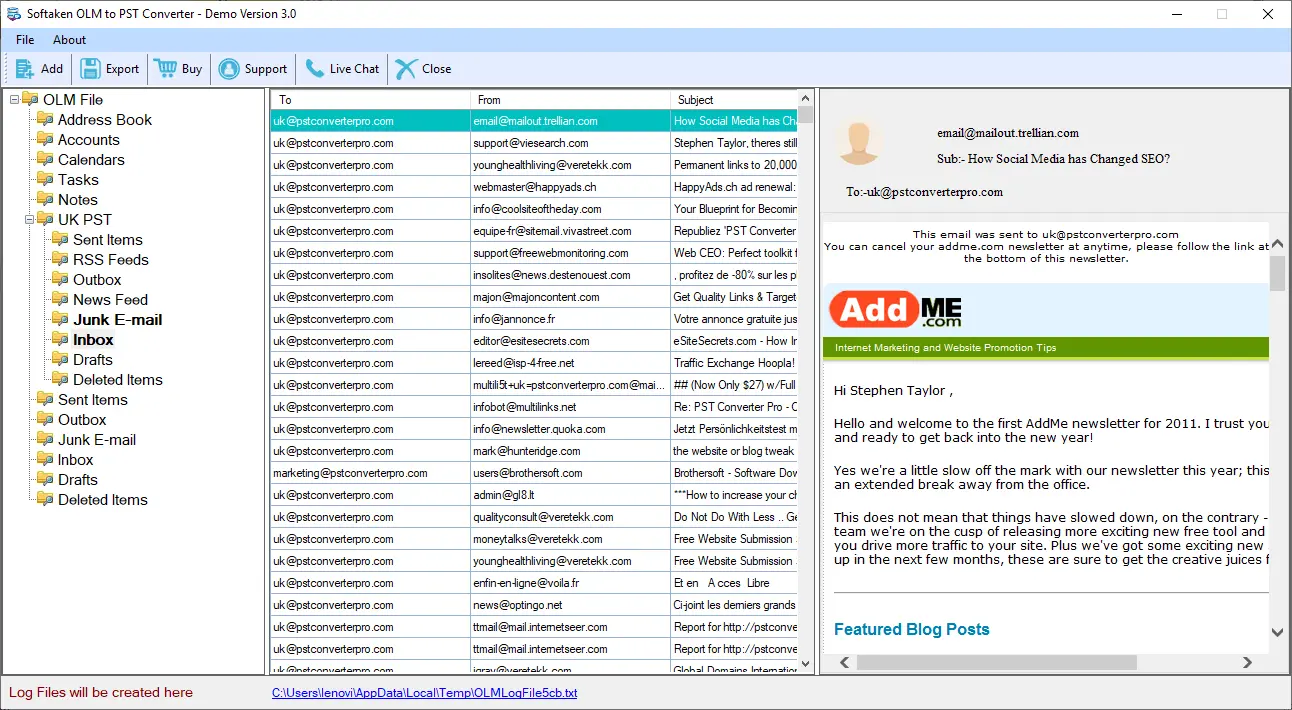
Task: Collapse the UK PST tree node
Action: click(x=29, y=219)
